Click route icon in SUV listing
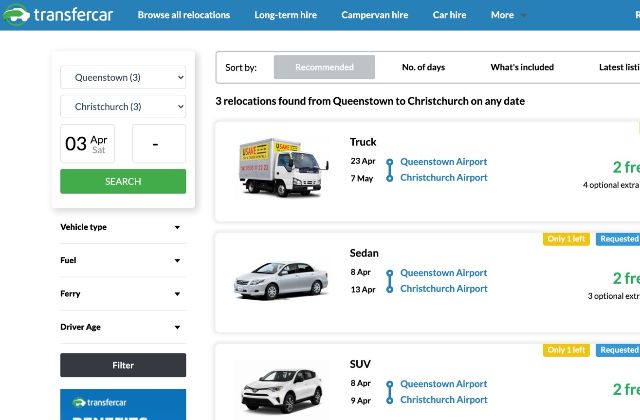 [x=390, y=392]
